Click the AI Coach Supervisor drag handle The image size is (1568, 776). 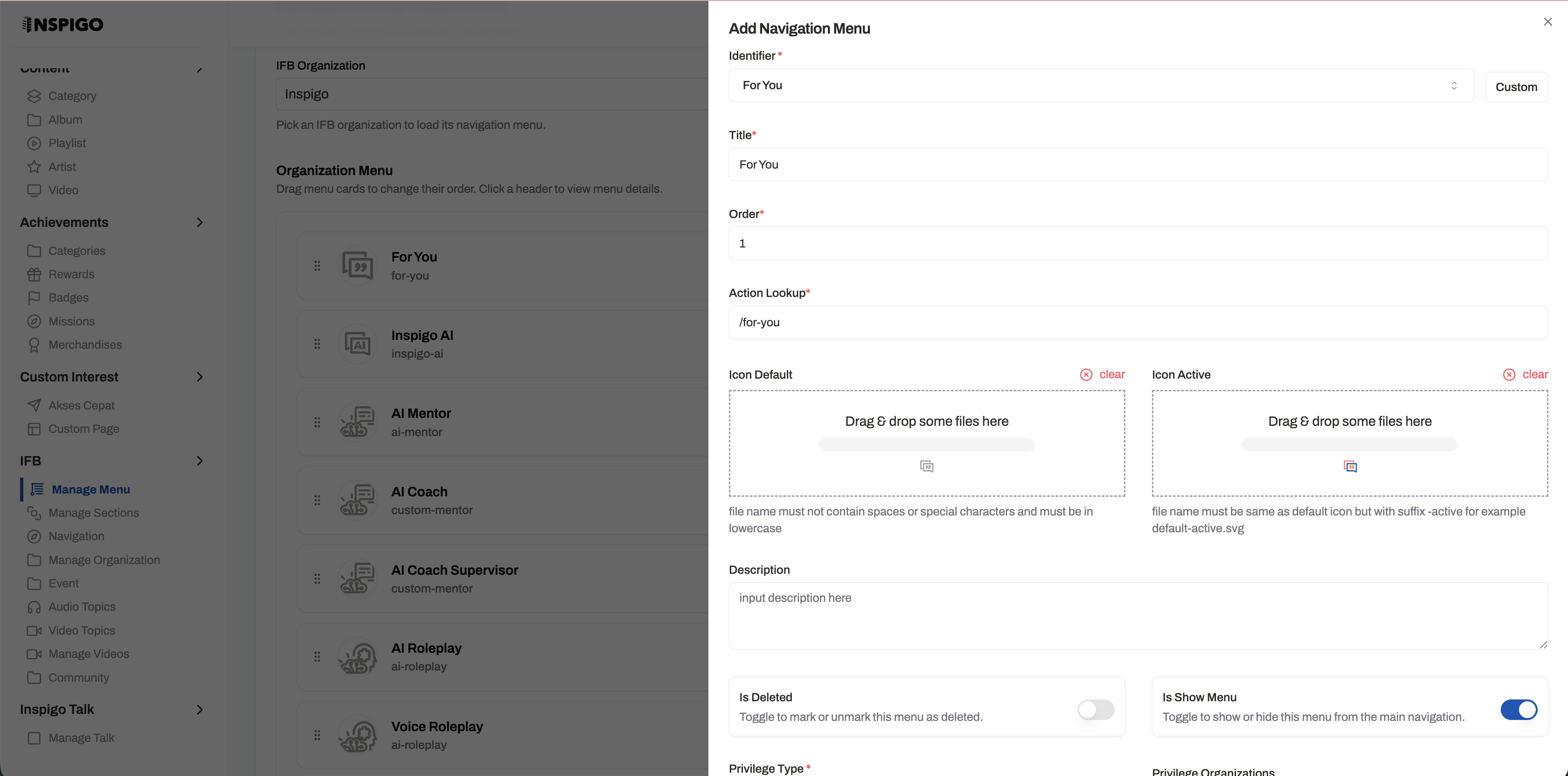tap(317, 579)
